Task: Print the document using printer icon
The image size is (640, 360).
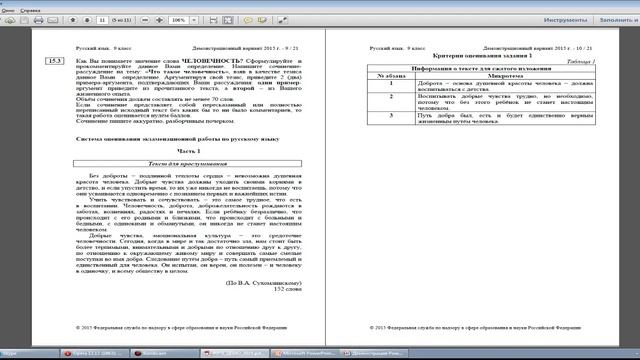Action: [x=38, y=20]
